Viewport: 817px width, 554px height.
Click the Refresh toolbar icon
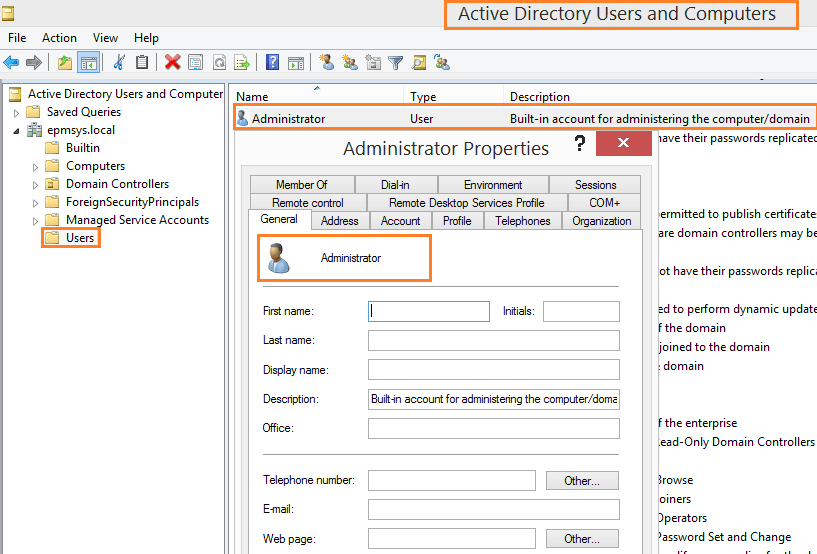pyautogui.click(x=219, y=63)
